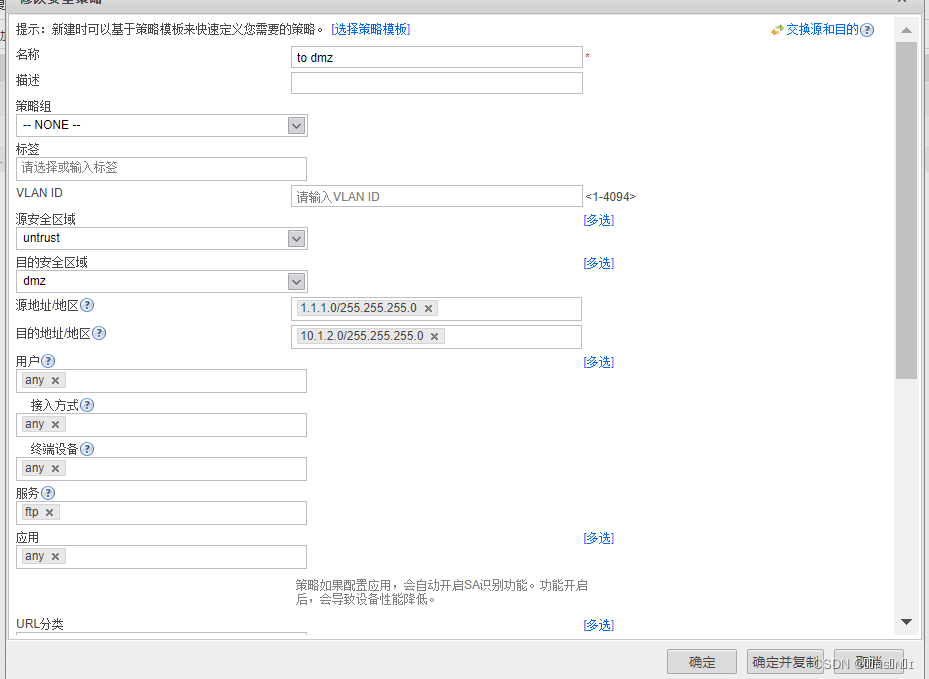Click inside the destination address field

(436, 337)
